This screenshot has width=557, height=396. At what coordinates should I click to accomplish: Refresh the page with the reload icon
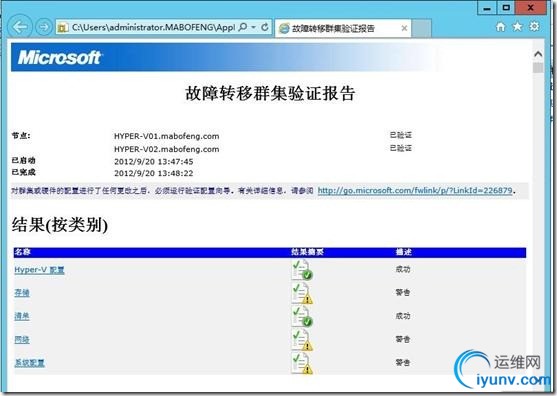265,27
